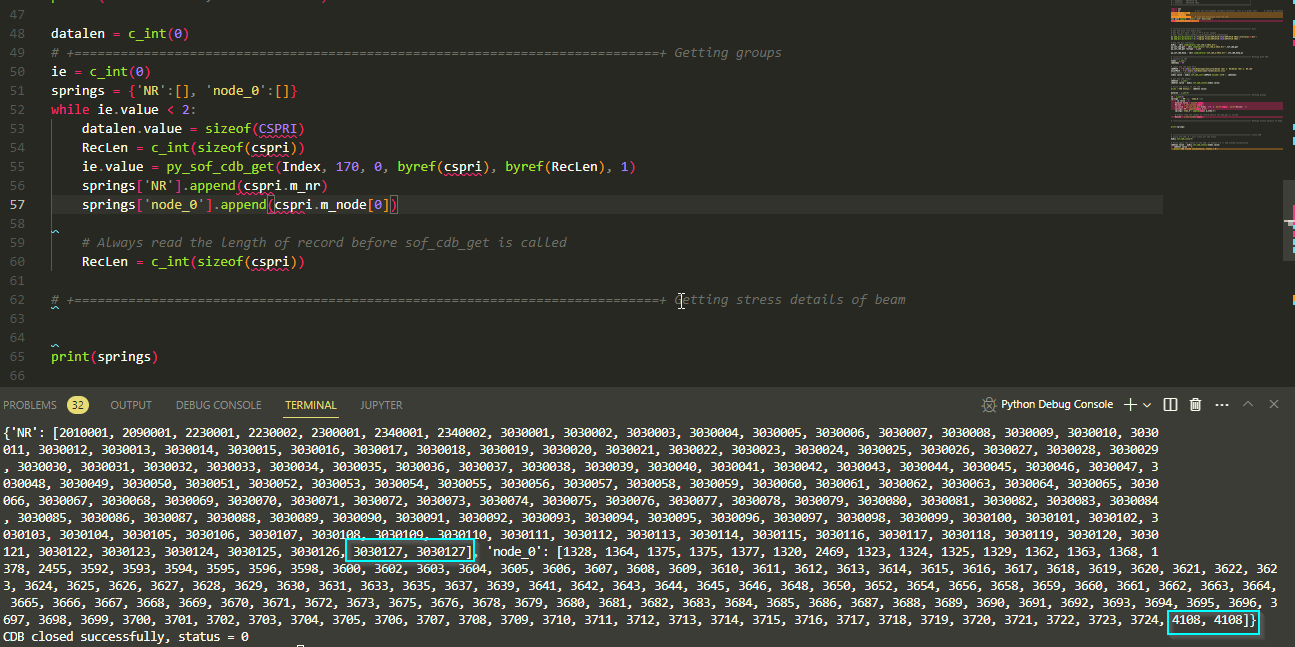Viewport: 1295px width, 647px height.
Task: Click the 'Getting groups' comment text
Action: (x=728, y=53)
